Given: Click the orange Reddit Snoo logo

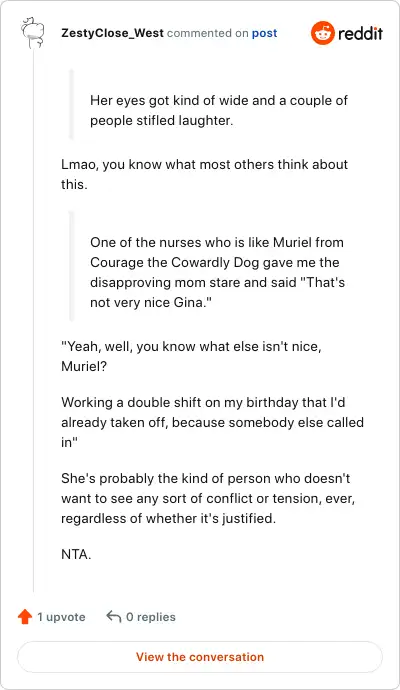Looking at the screenshot, I should (323, 33).
